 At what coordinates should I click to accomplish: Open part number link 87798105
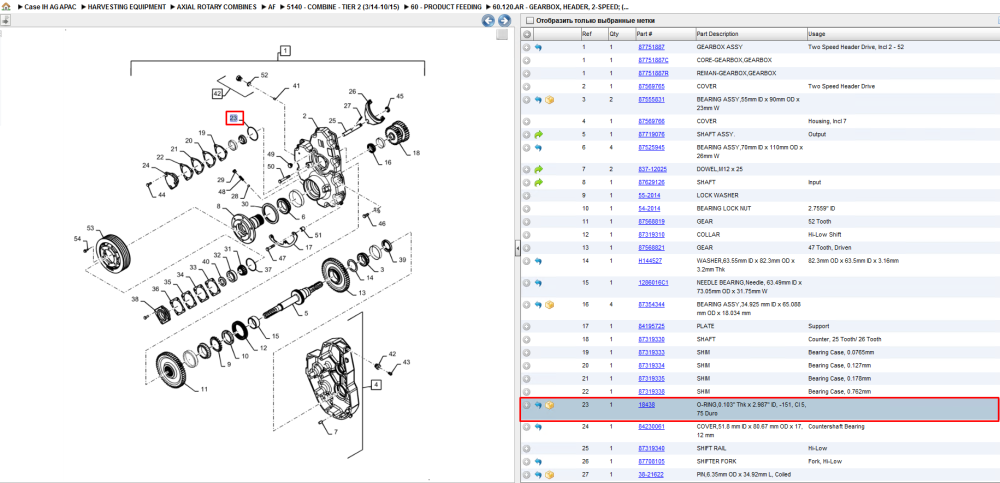(651, 461)
